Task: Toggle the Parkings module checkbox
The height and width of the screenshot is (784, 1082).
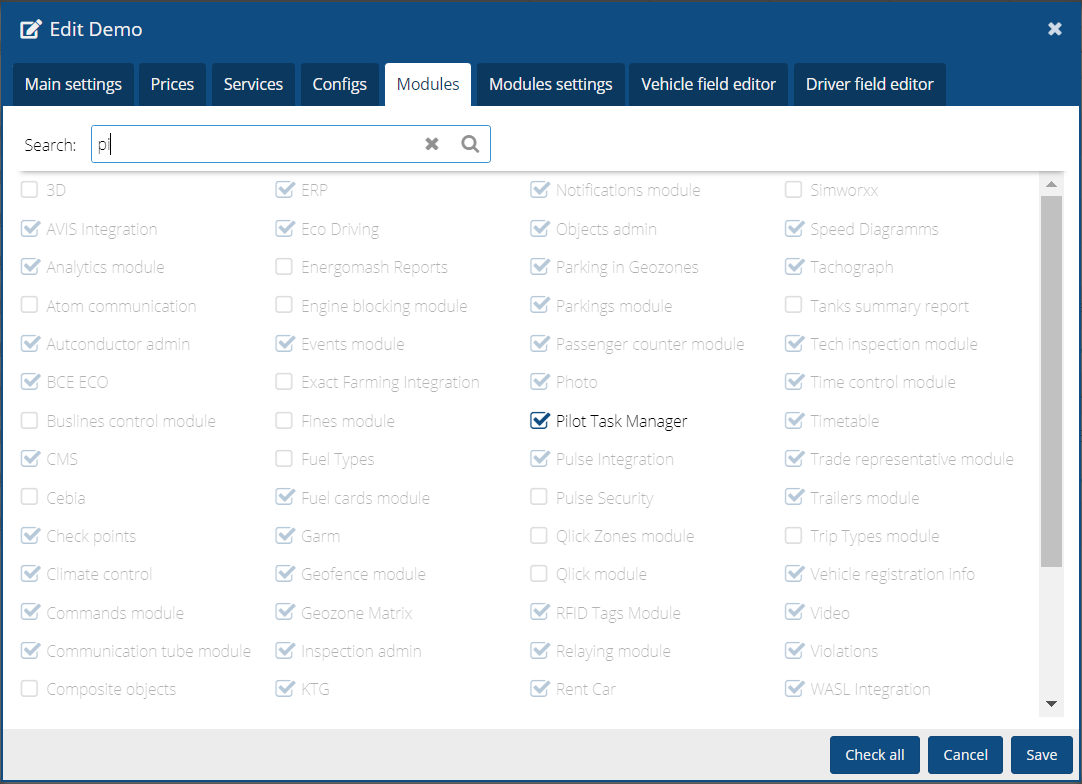Action: pos(539,306)
